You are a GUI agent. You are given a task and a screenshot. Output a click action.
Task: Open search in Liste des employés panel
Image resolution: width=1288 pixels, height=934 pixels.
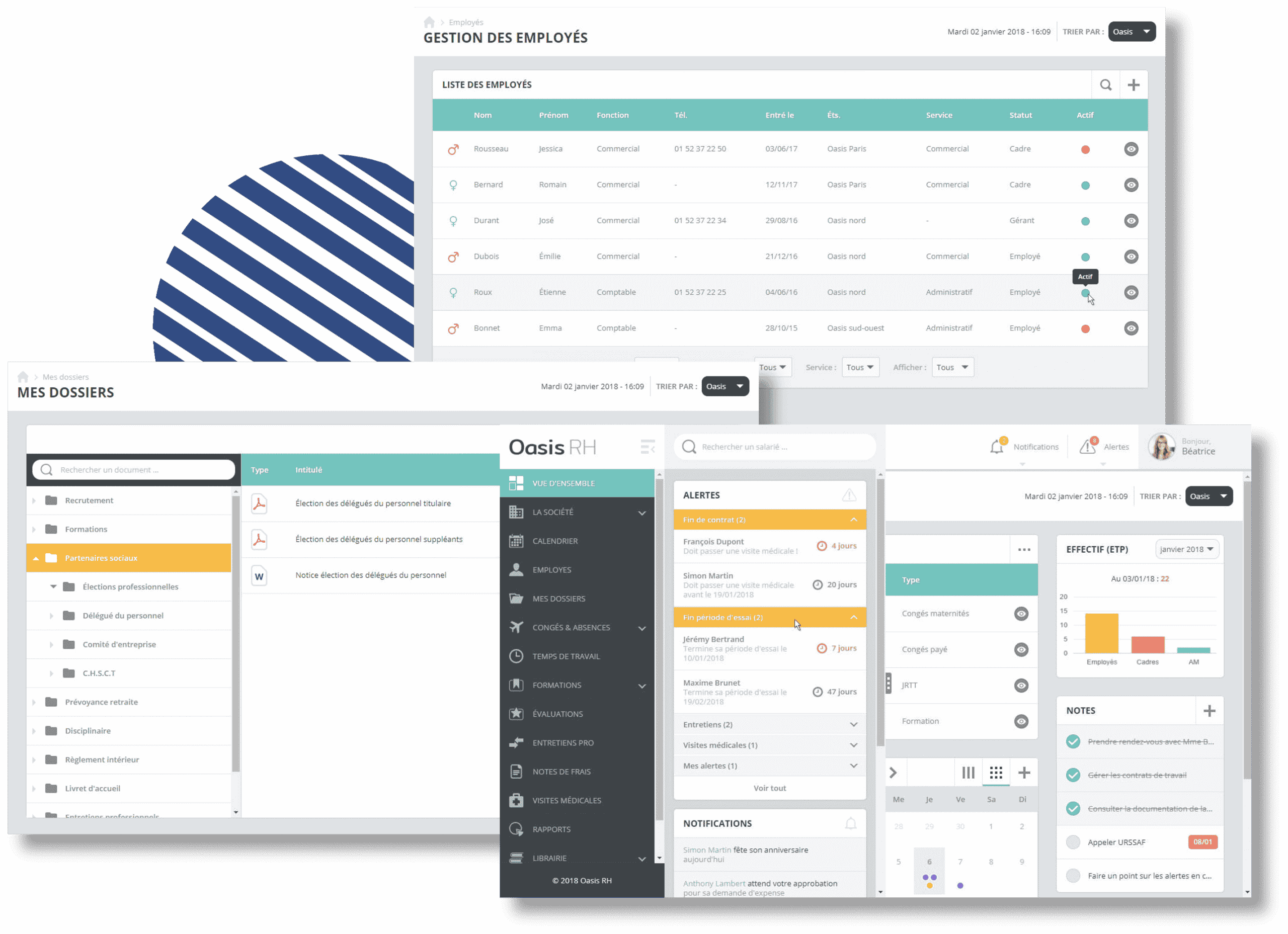click(1105, 85)
